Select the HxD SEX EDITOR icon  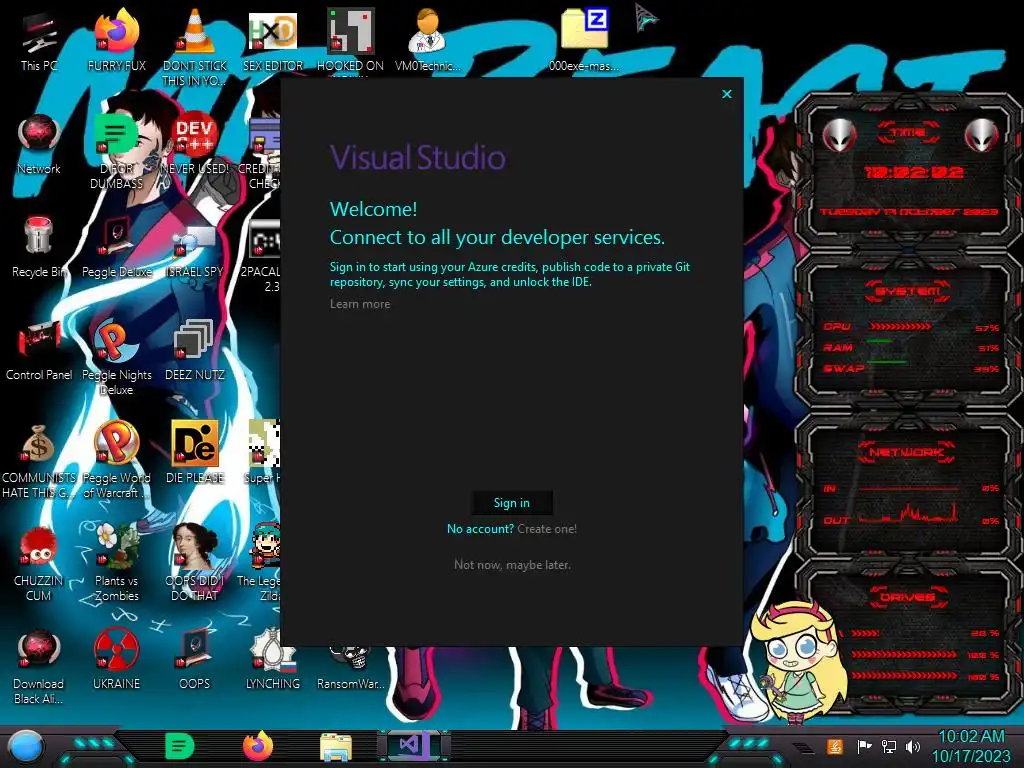[x=273, y=42]
